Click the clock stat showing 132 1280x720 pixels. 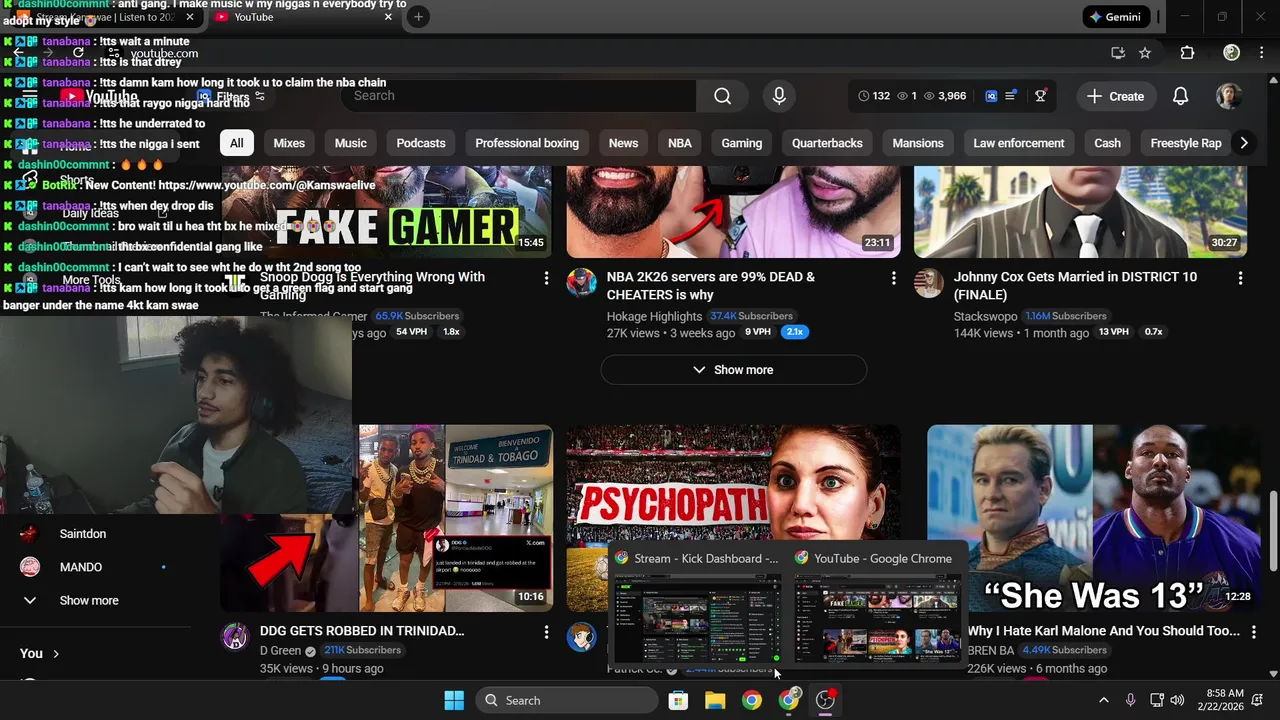pyautogui.click(x=873, y=96)
